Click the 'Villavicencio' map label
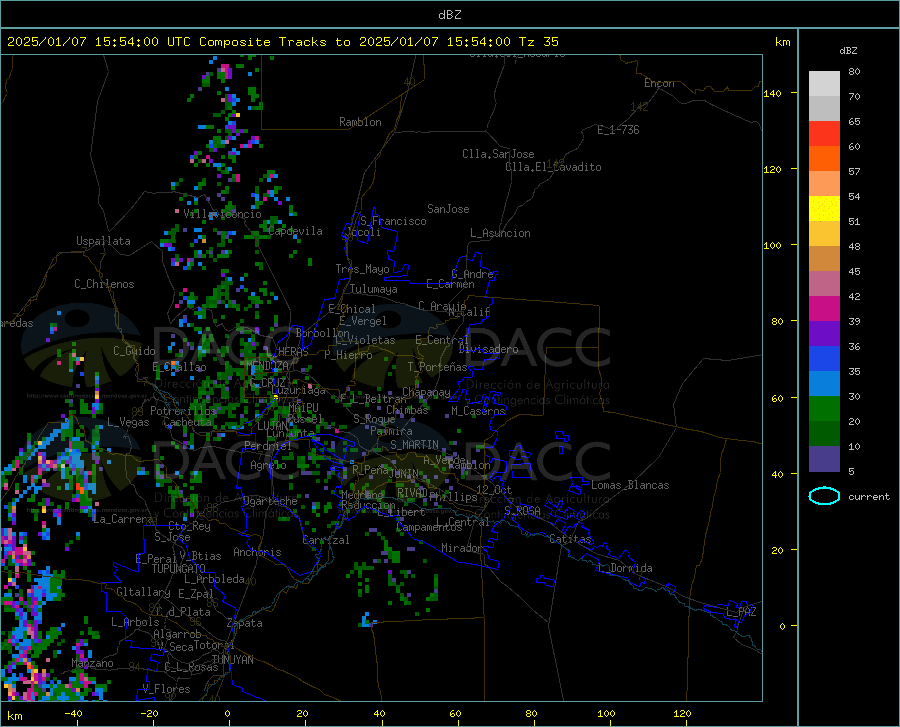 pyautogui.click(x=222, y=214)
